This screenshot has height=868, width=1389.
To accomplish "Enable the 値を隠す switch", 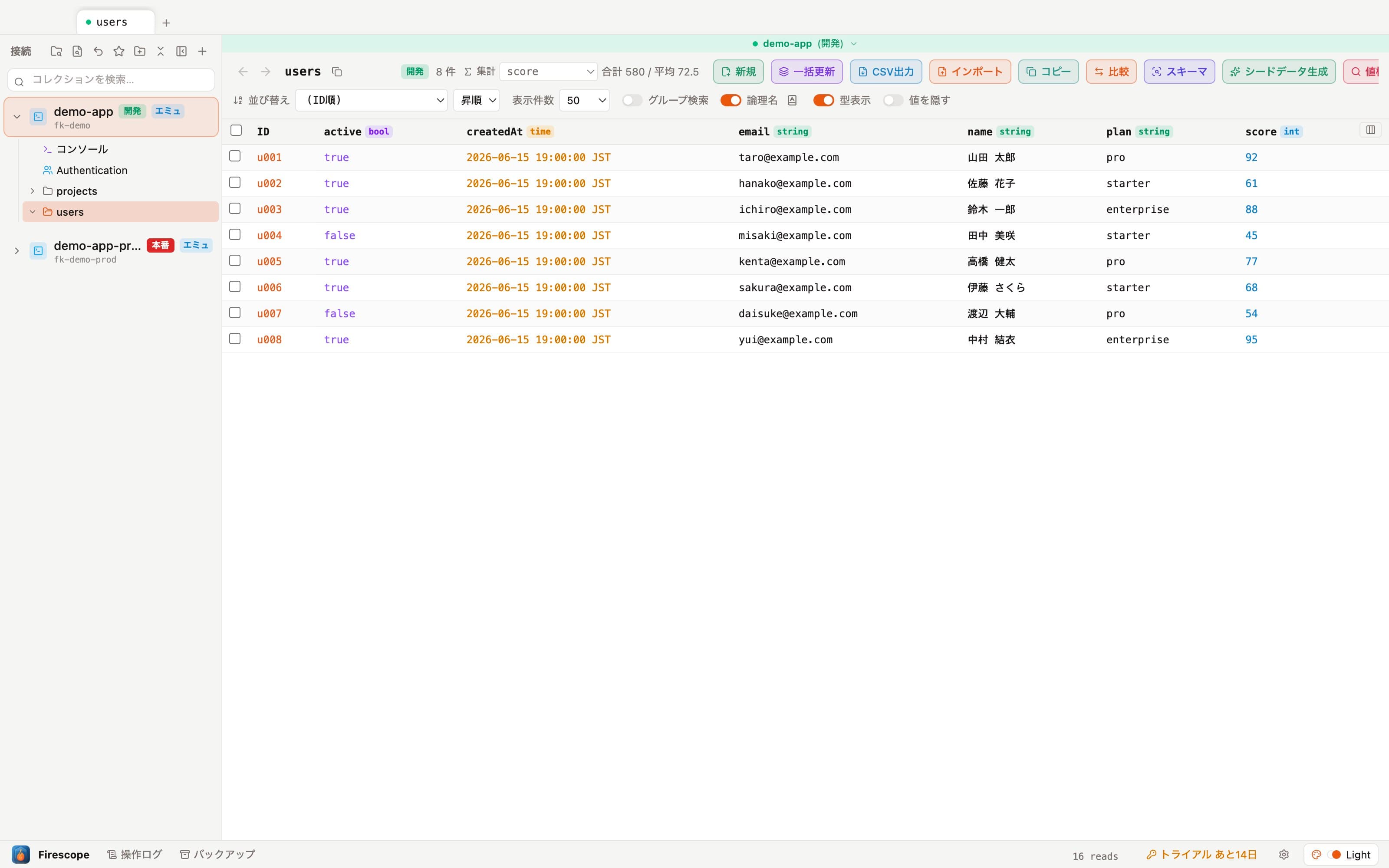I will pyautogui.click(x=893, y=100).
